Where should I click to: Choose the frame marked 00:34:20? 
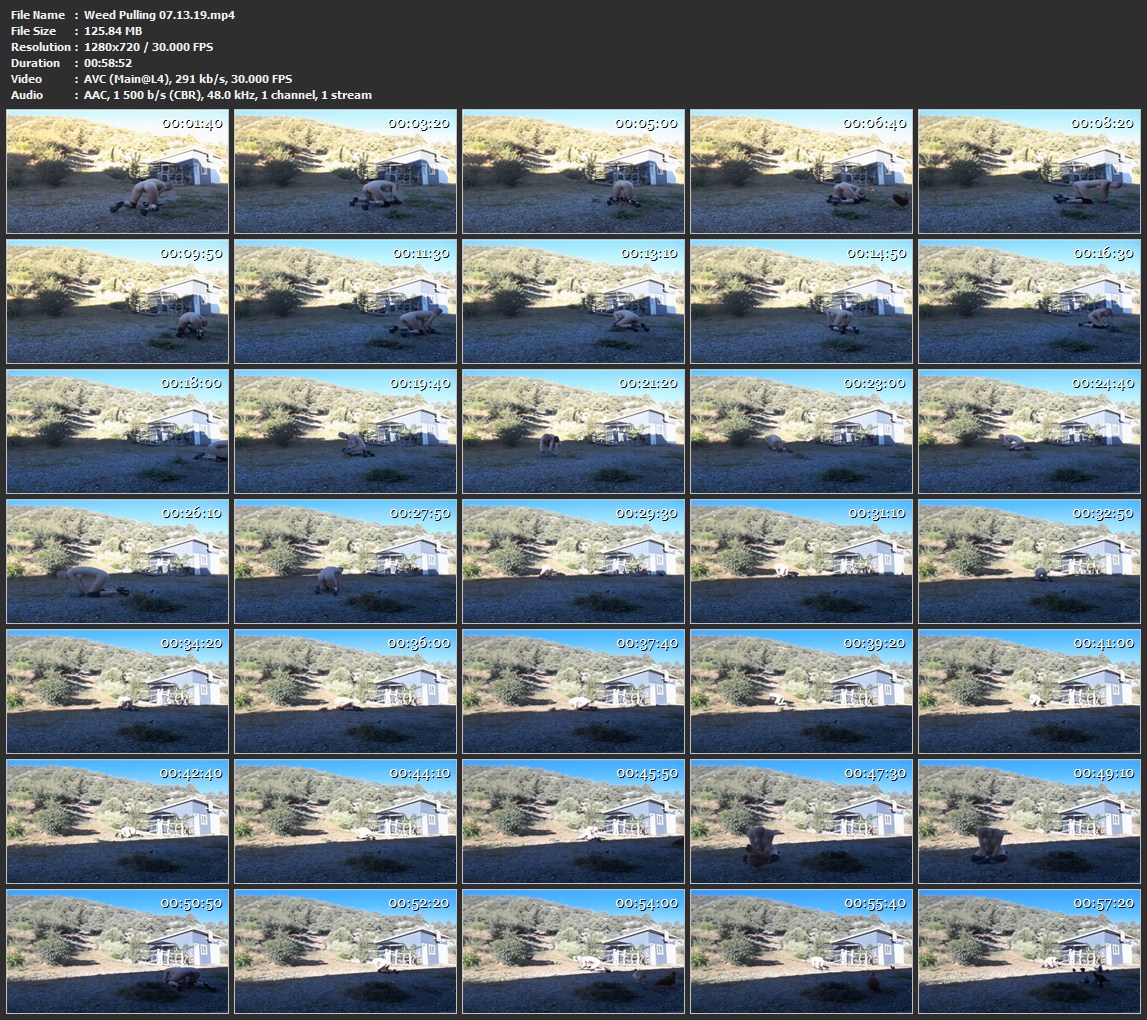117,691
